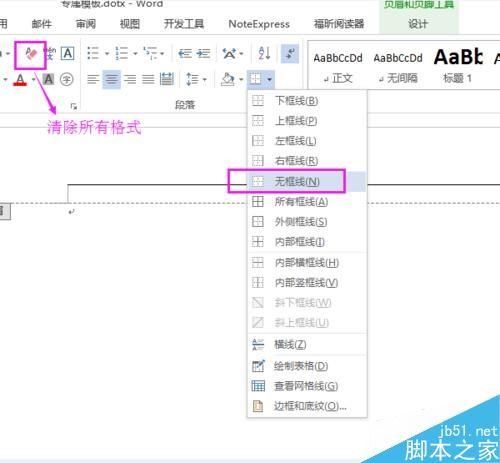This screenshot has height=463, width=500.
Task: Choose 上框线(P) menu item
Action: tap(307, 121)
